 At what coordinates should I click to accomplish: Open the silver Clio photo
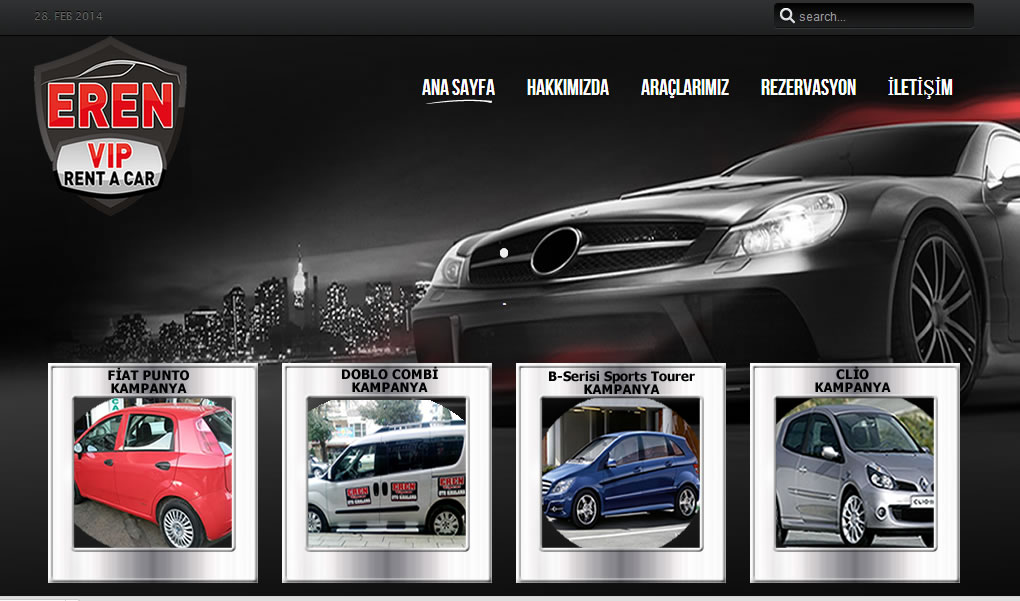pyautogui.click(x=855, y=473)
